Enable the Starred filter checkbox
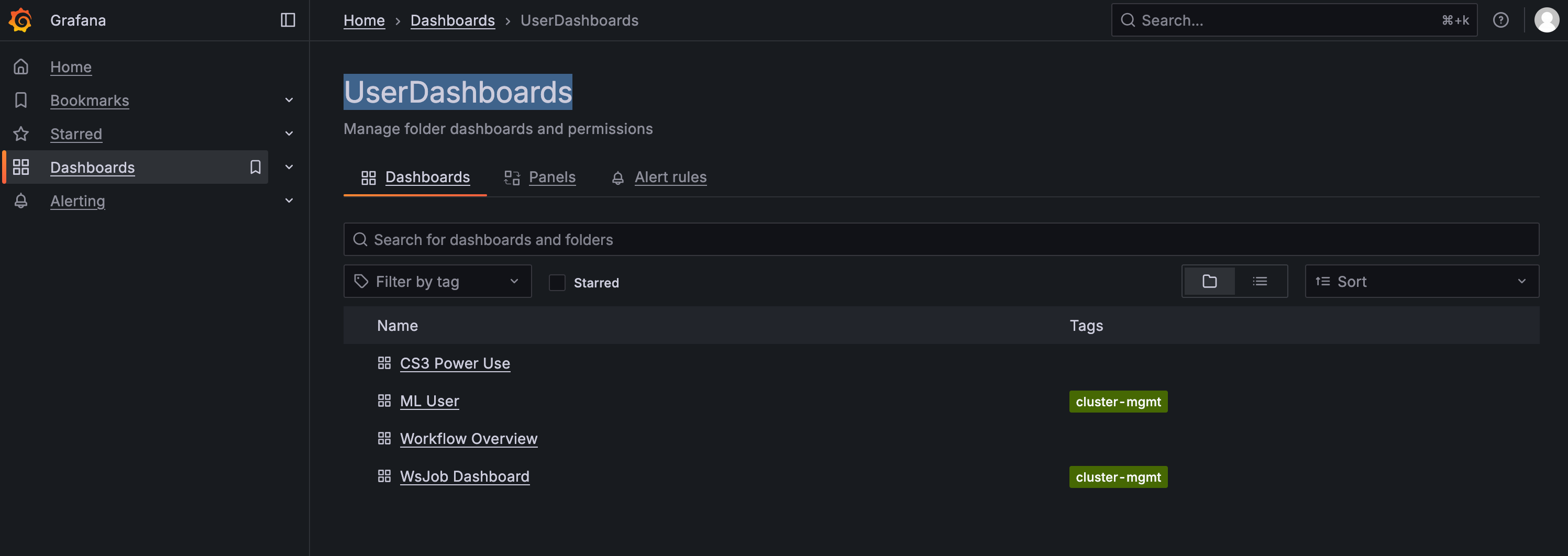1568x556 pixels. (x=557, y=282)
